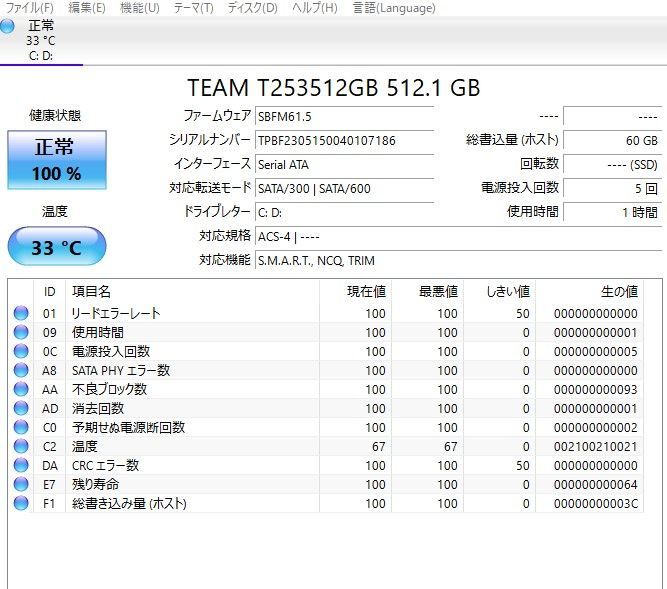The image size is (667, 589).
Task: Open the ディスク(D) menu
Action: click(253, 8)
